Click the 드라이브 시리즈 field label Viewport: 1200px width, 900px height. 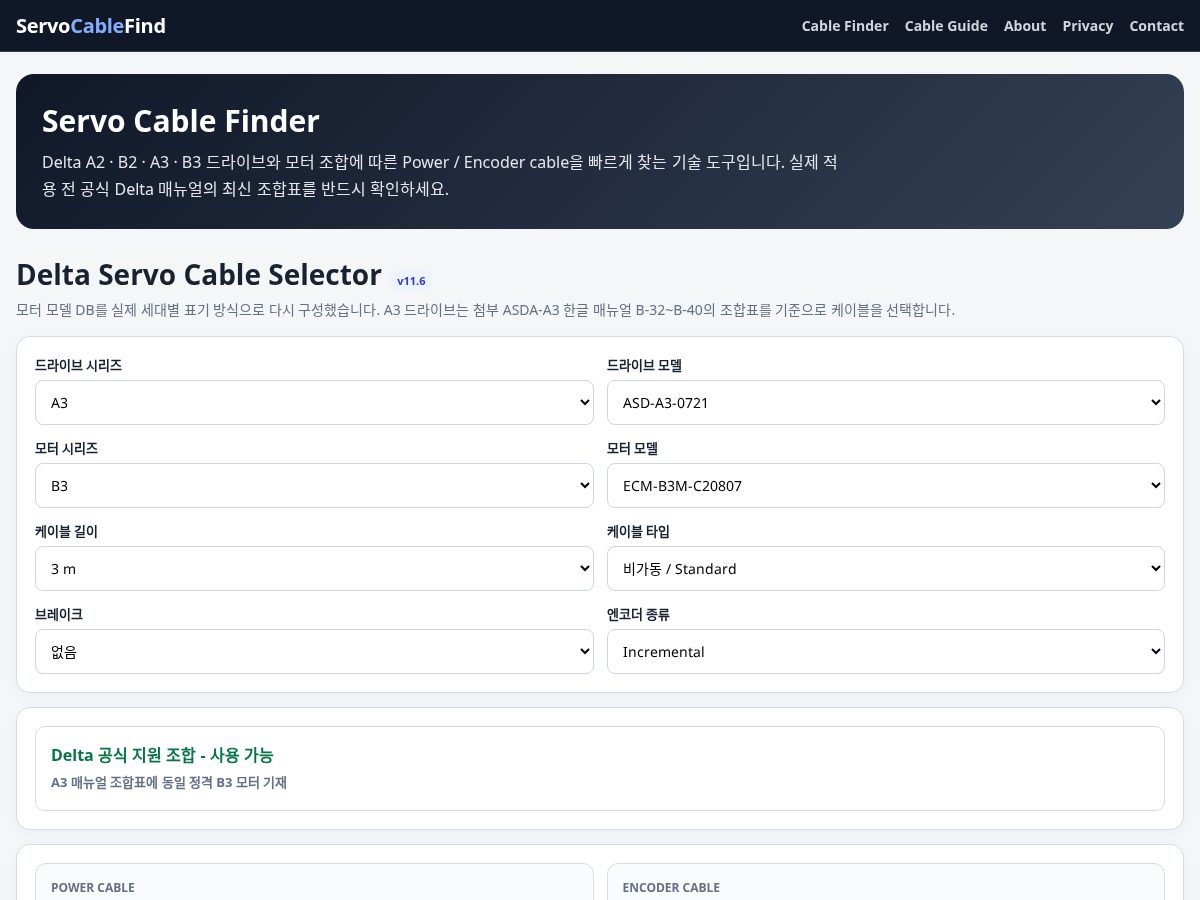79,366
